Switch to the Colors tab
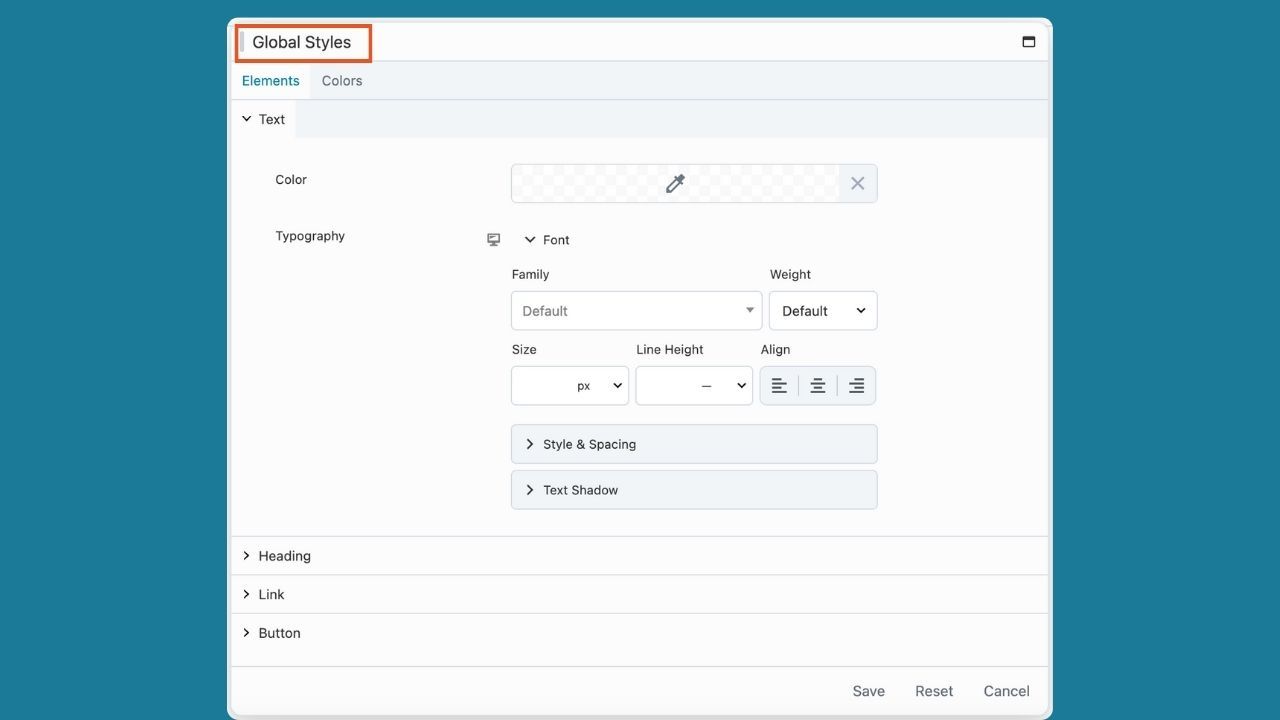 click(x=342, y=81)
